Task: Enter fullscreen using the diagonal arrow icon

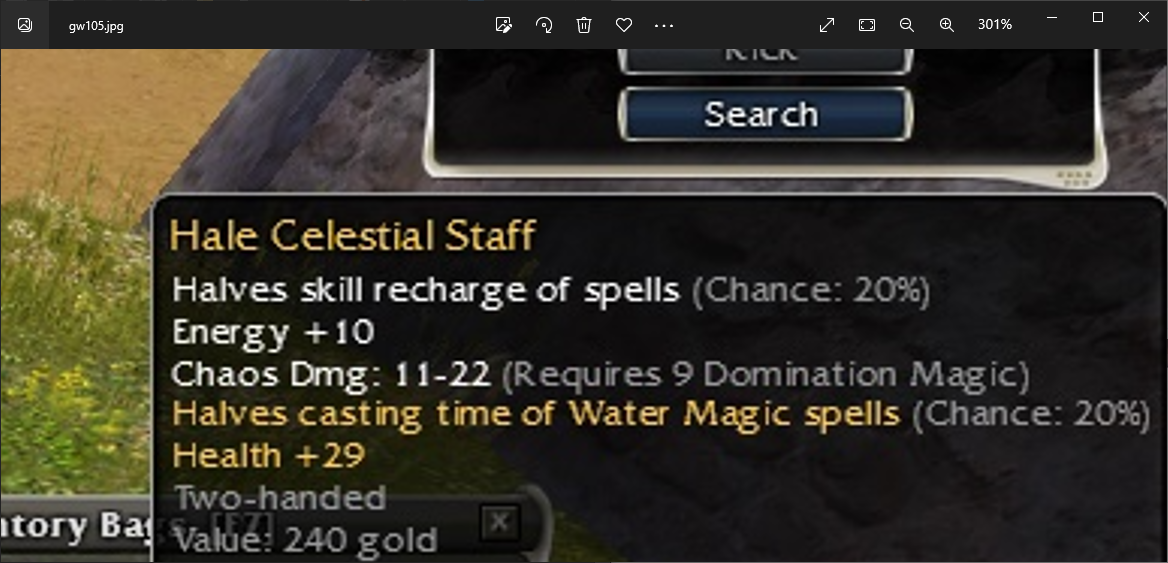Action: tap(827, 25)
